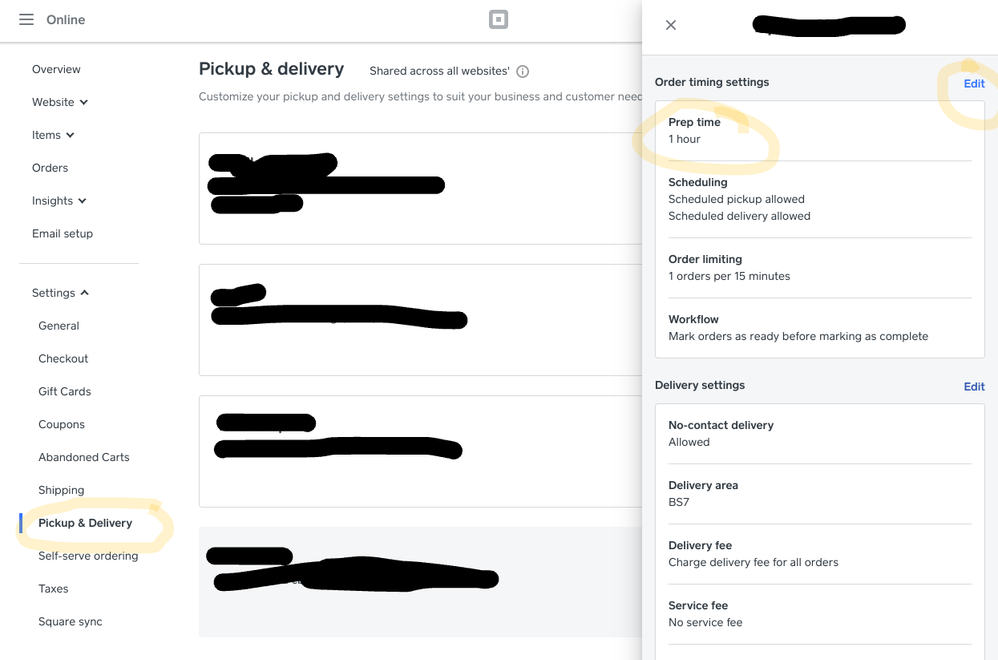
Task: Select the Coupons settings item
Action: click(x=61, y=425)
